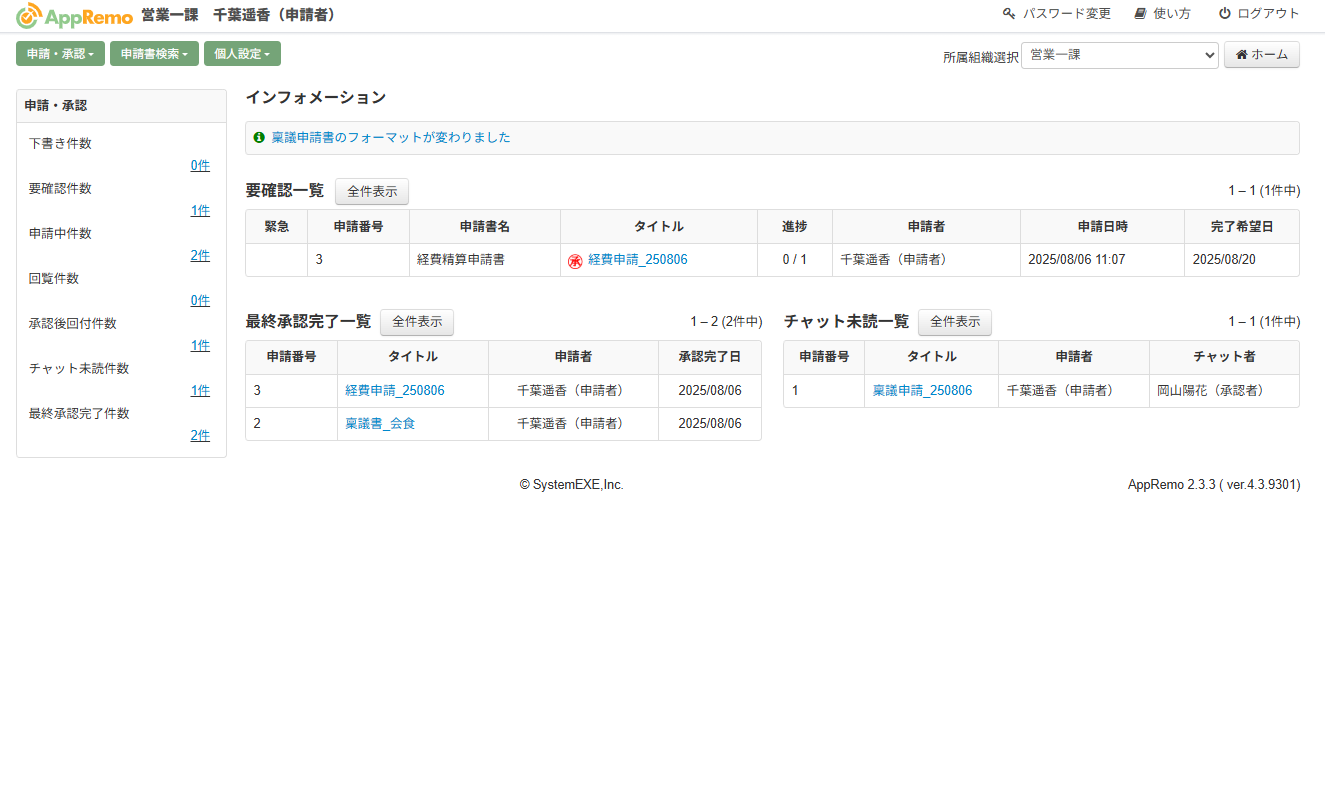Click the info icon in the インフォメーション message
The width and height of the screenshot is (1325, 793).
click(260, 137)
